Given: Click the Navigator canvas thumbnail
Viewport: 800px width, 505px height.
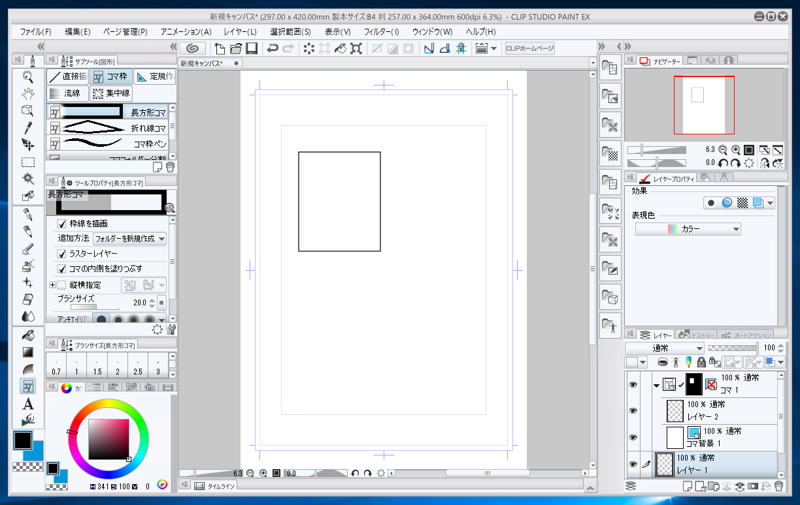Looking at the screenshot, I should [704, 105].
